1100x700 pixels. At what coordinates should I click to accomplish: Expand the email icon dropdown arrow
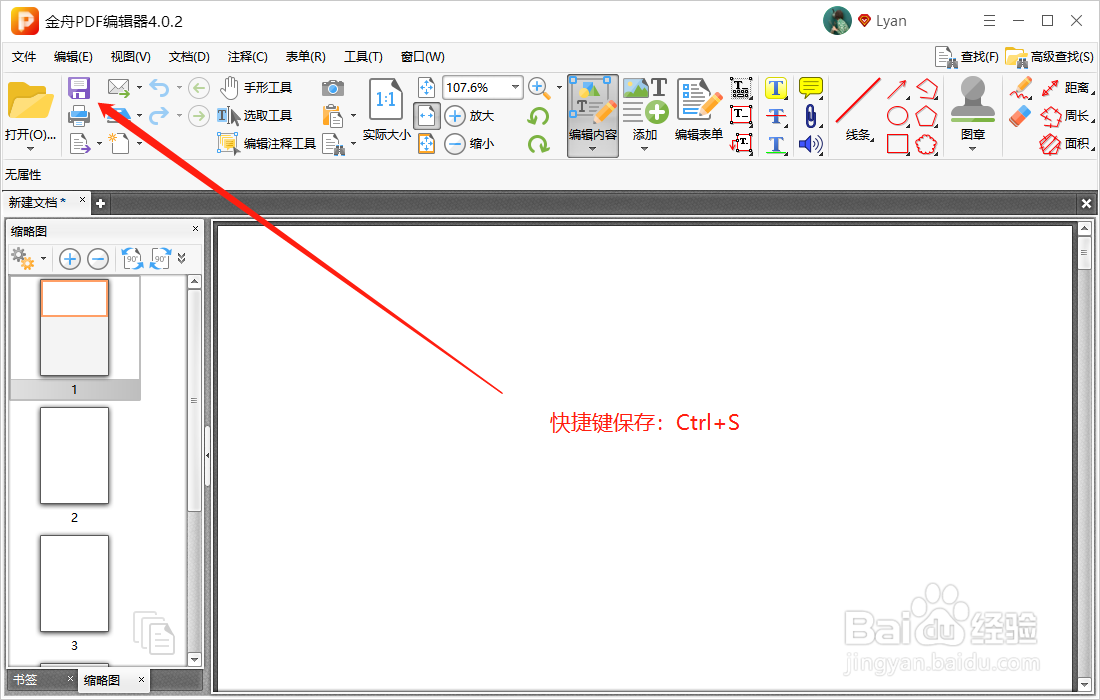pyautogui.click(x=139, y=88)
